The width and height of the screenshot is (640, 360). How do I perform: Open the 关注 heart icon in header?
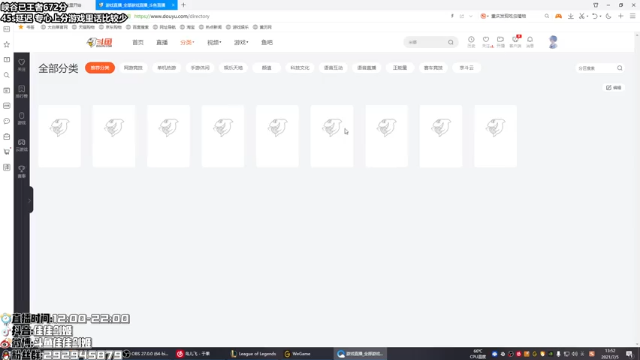486,40
